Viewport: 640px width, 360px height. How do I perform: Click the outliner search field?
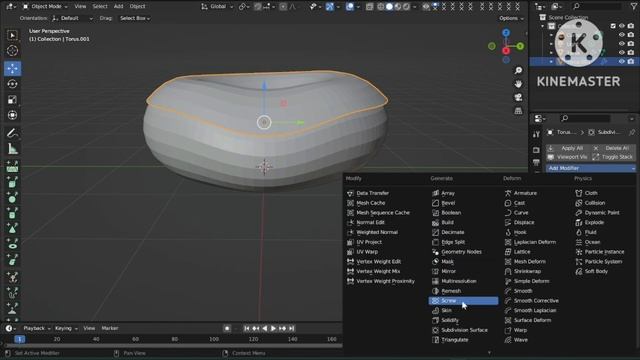[597, 6]
